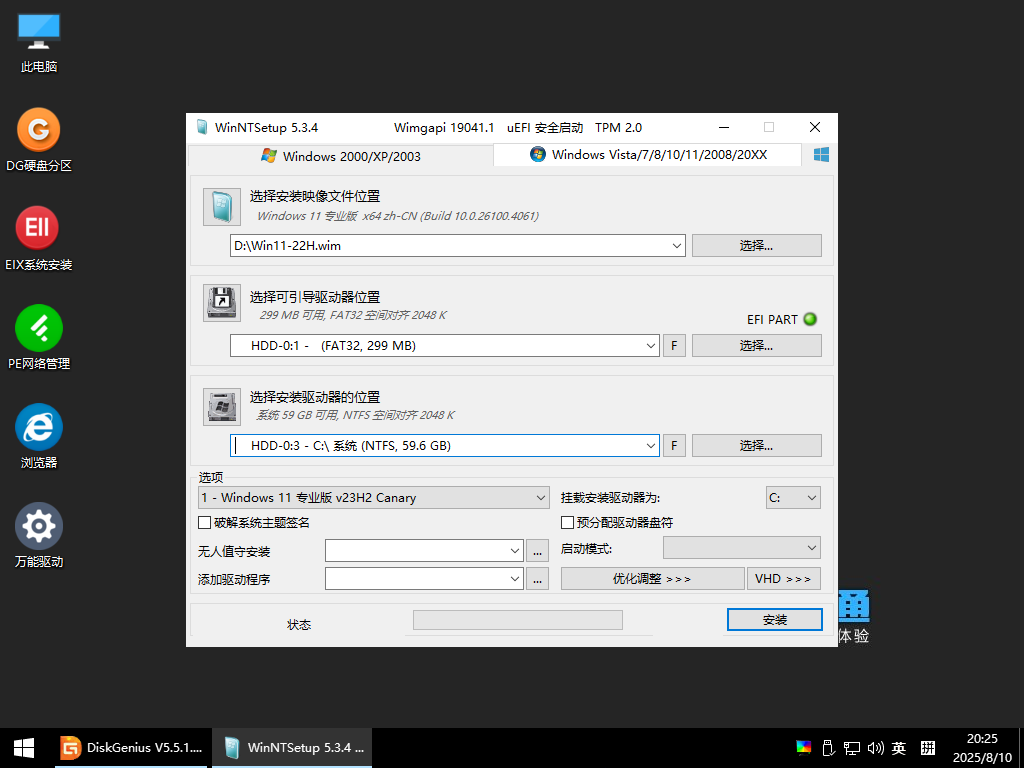The height and width of the screenshot is (768, 1024).
Task: Browse driver folder with ... button
Action: [x=537, y=579]
